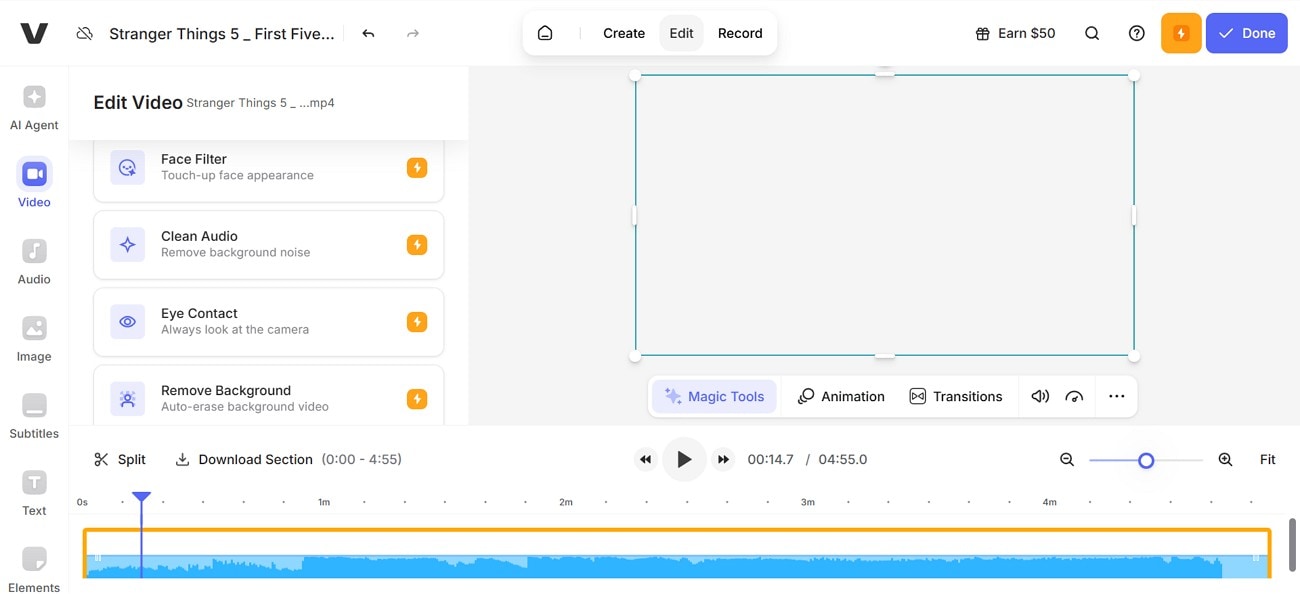Open the Transitions tab above the timeline
The image size is (1300, 594).
click(956, 396)
